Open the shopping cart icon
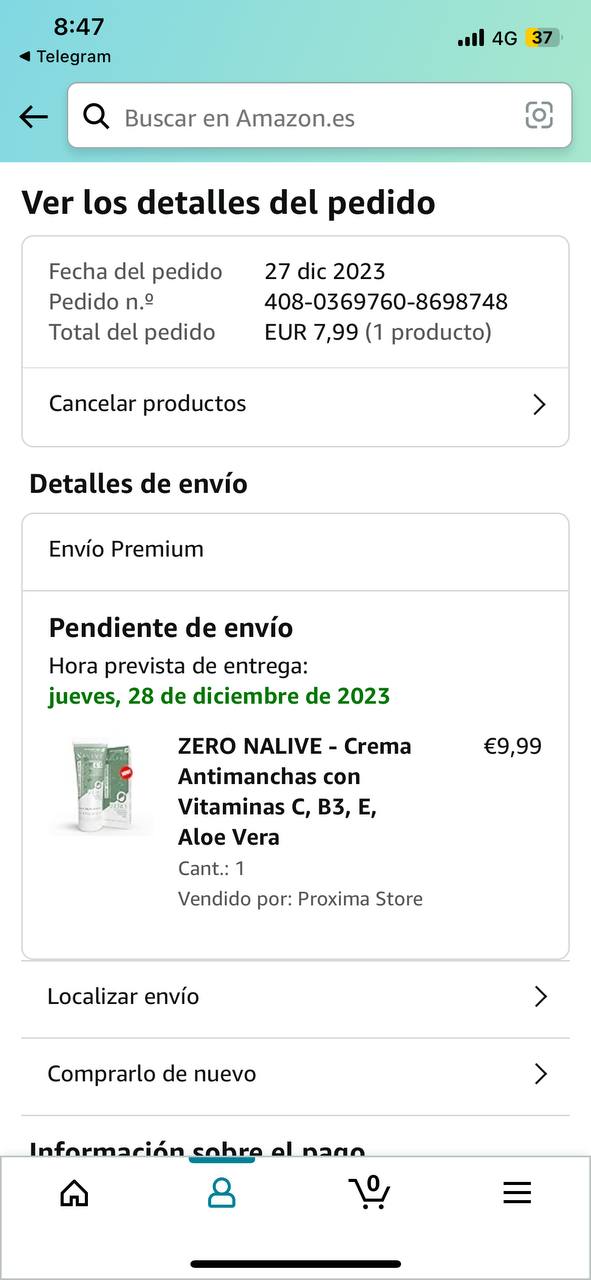The height and width of the screenshot is (1280, 591). [x=369, y=1192]
